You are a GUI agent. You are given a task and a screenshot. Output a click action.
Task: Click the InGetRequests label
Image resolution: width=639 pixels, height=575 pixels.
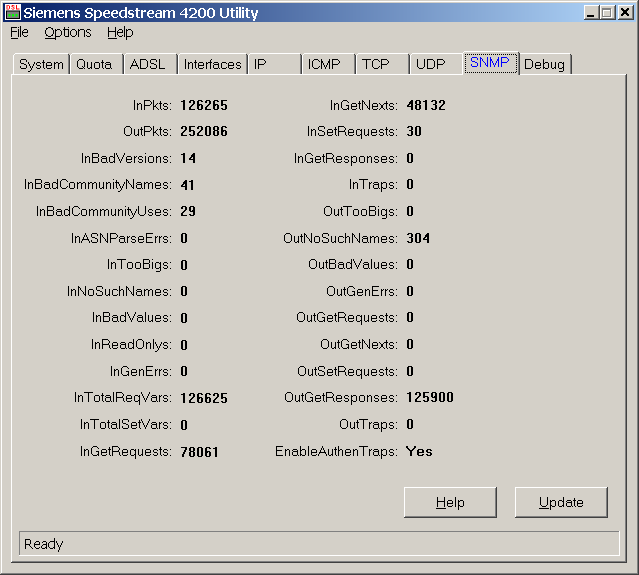point(126,452)
